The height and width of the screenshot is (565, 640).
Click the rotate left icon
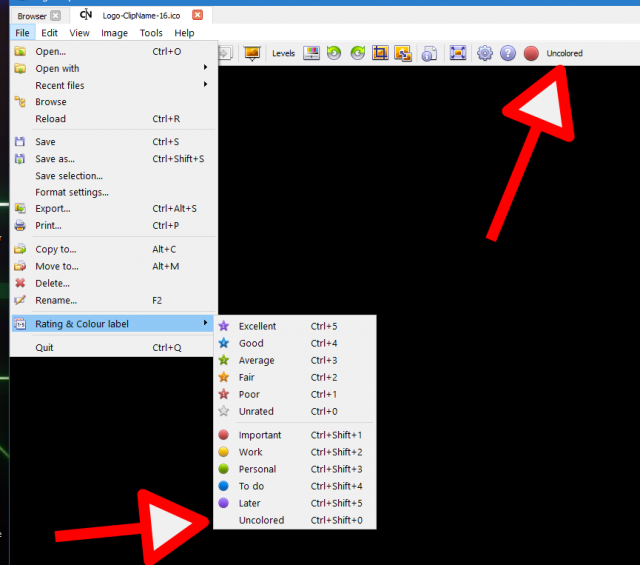pos(334,53)
